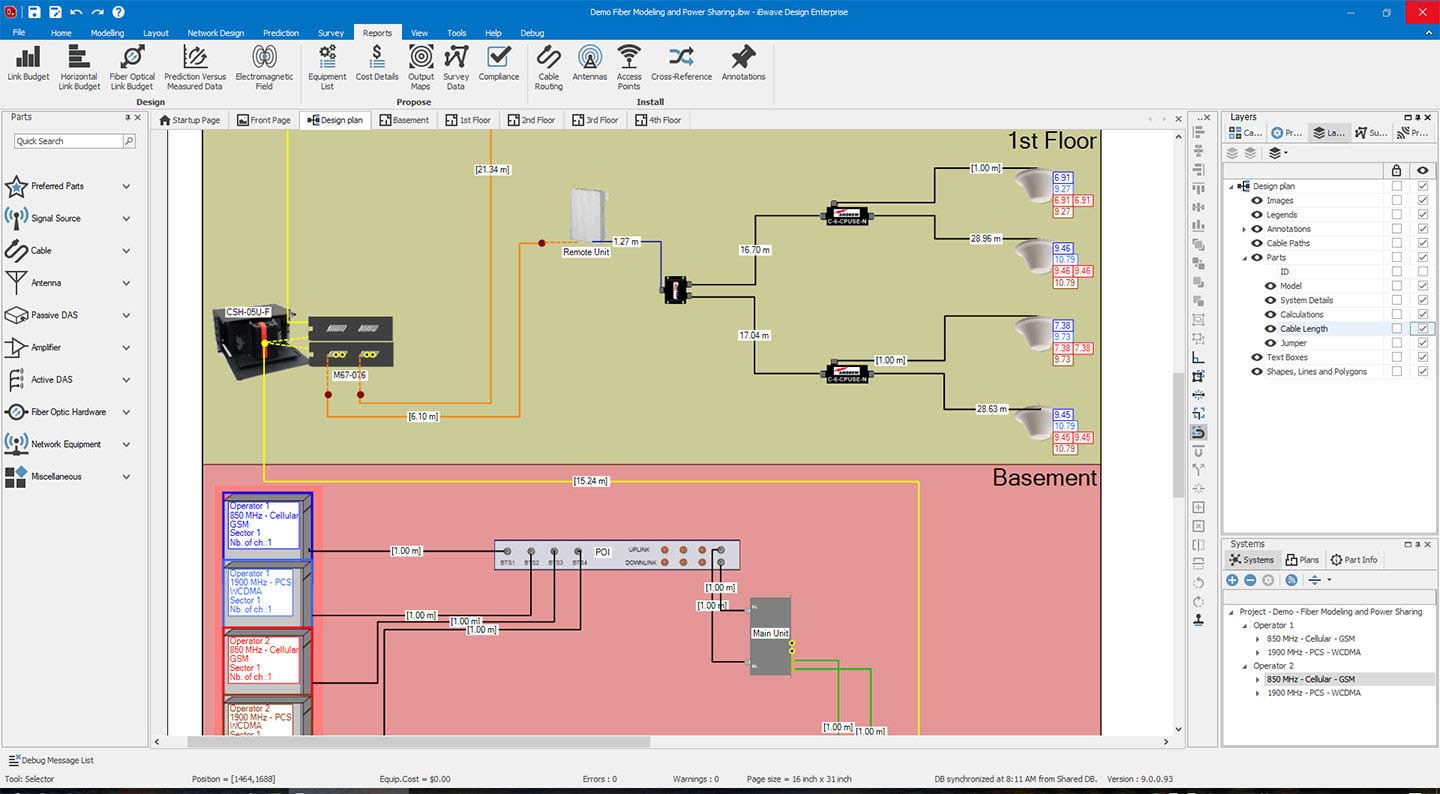The width and height of the screenshot is (1440, 794).
Task: Open the Network Design ribbon tab
Action: click(215, 33)
